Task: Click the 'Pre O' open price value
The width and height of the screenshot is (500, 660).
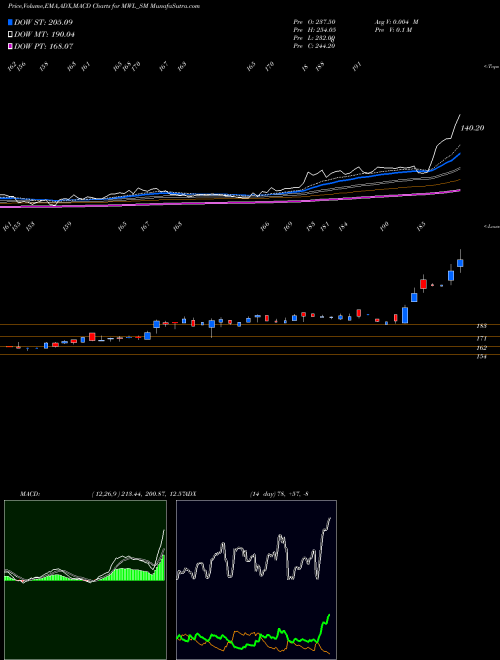Action: pos(314,22)
